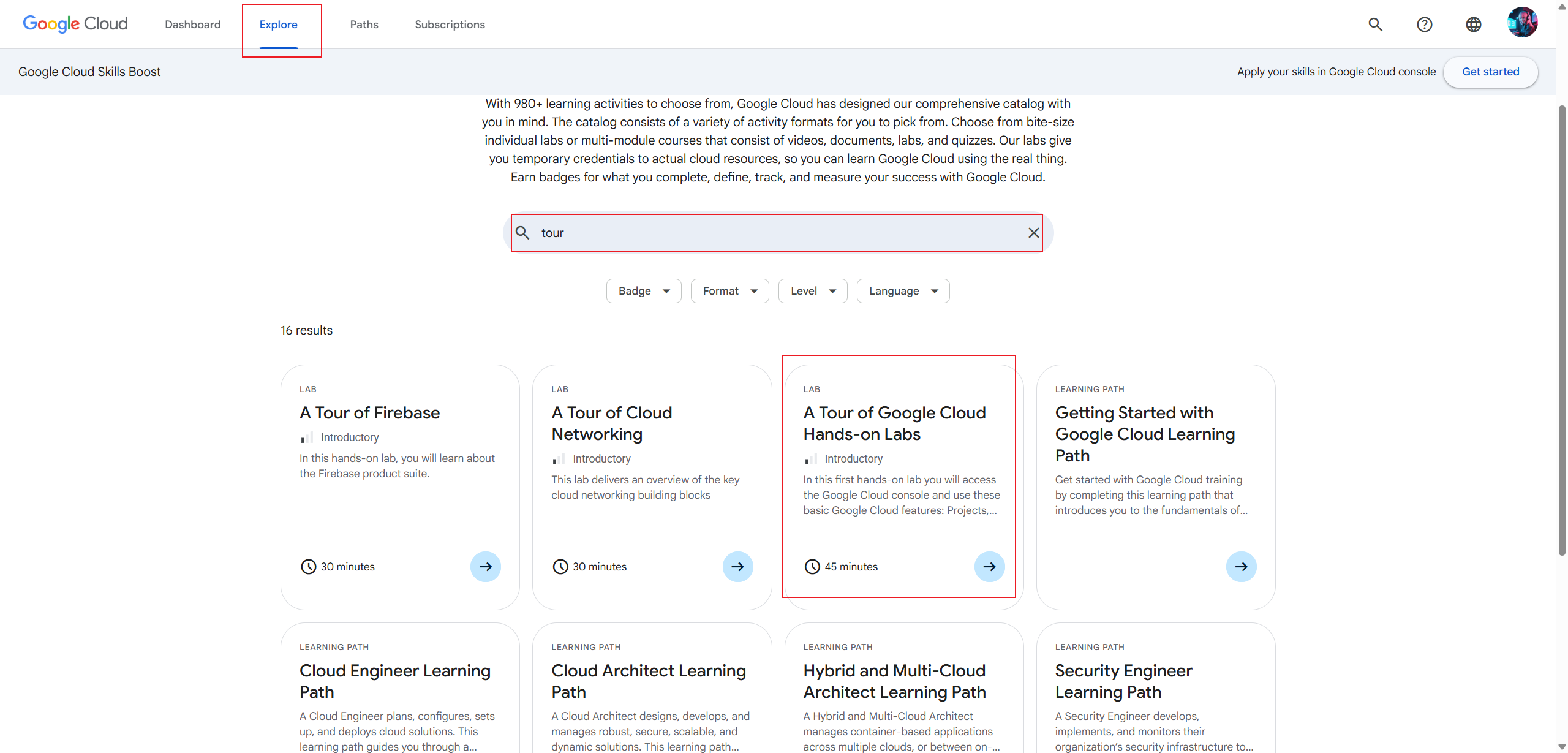Click 'Introductory' level on Cloud Networking card
The image size is (1568, 753).
tap(601, 459)
